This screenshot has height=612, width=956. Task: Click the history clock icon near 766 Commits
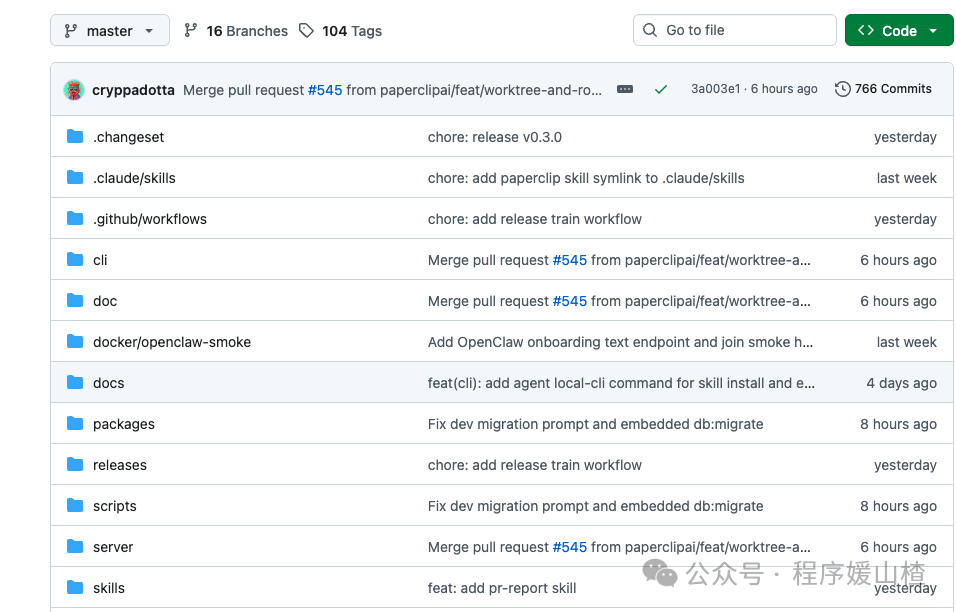coord(842,88)
